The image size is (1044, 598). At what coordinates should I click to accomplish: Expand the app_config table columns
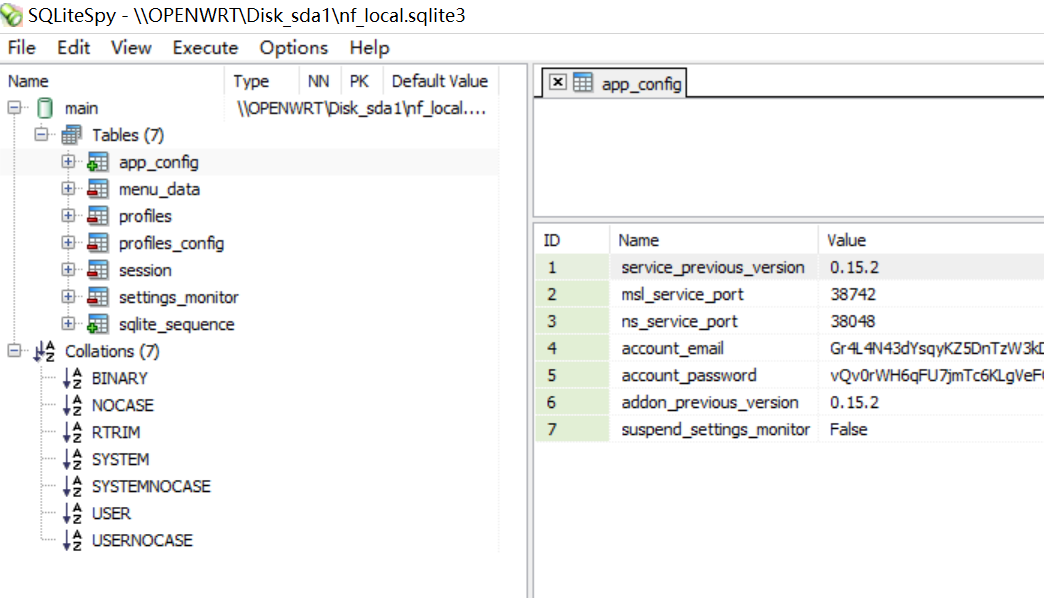click(68, 162)
